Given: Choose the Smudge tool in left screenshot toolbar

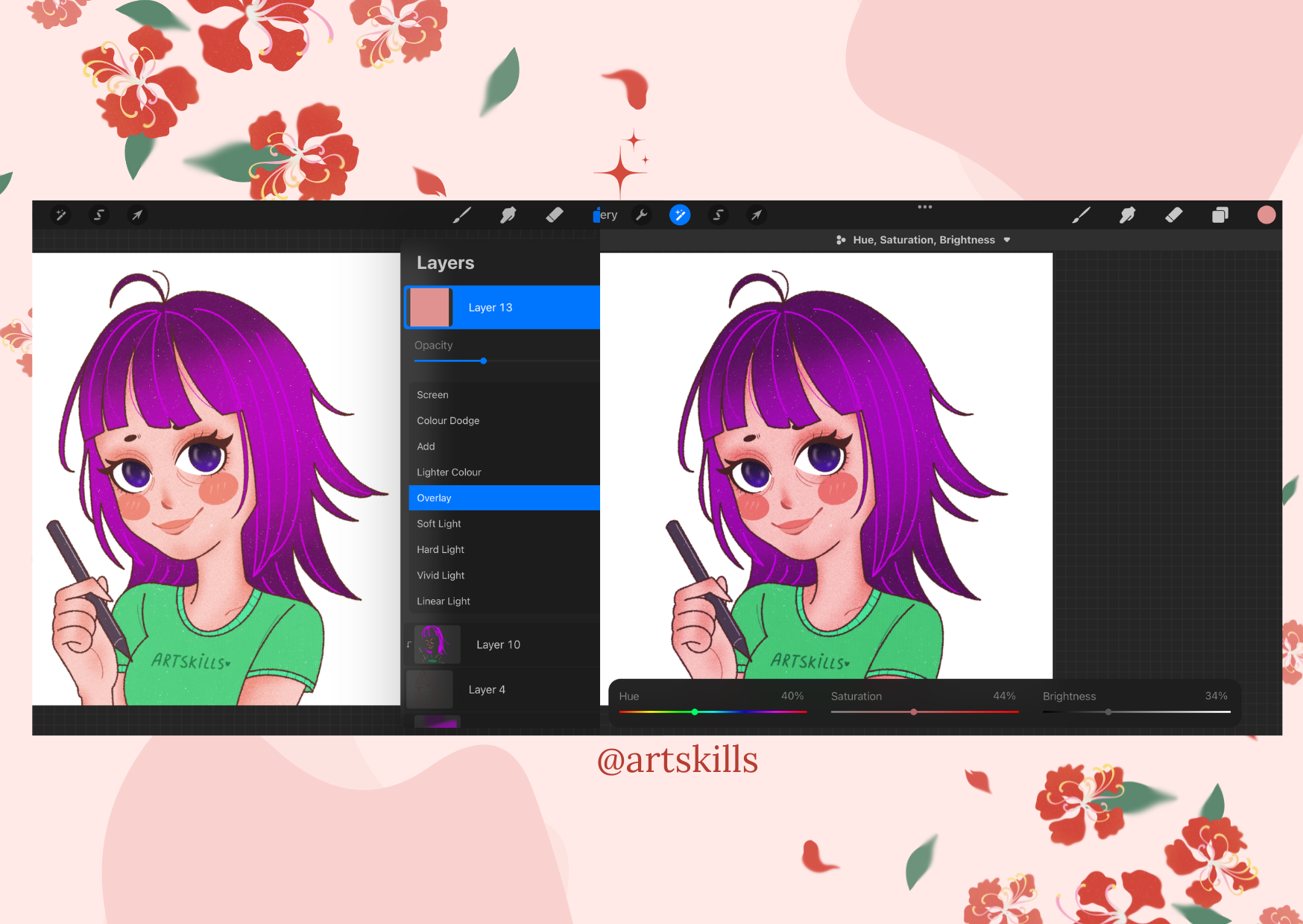Looking at the screenshot, I should pyautogui.click(x=508, y=215).
